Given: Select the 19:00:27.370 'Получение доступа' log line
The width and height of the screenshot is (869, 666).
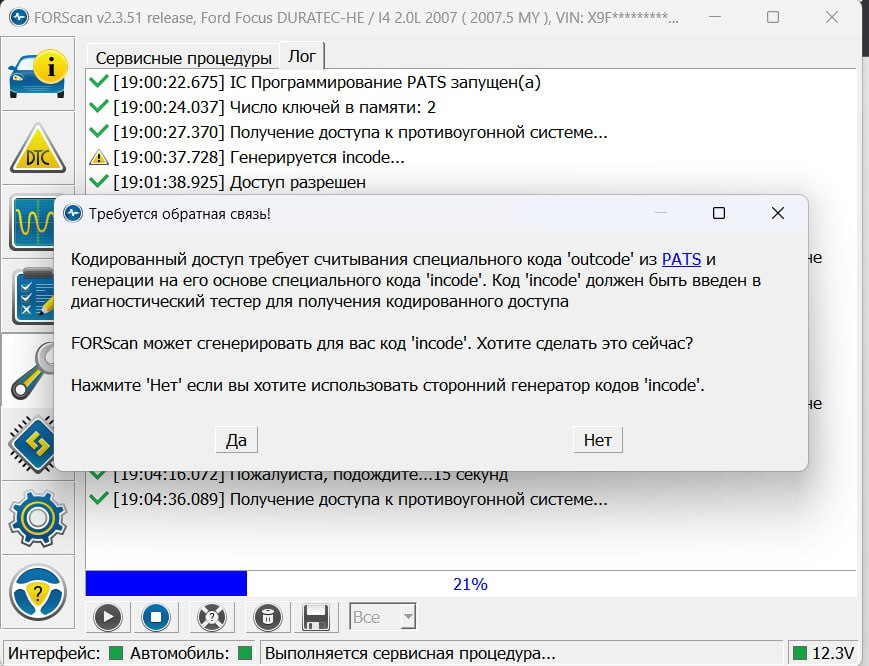Looking at the screenshot, I should pyautogui.click(x=360, y=132).
